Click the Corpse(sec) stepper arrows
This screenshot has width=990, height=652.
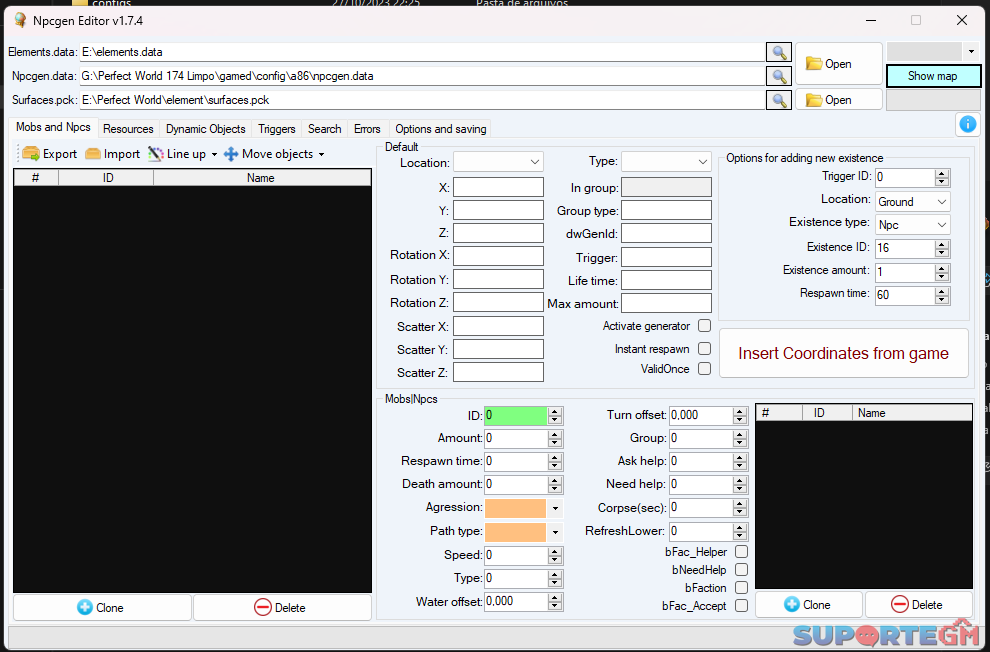(x=740, y=508)
